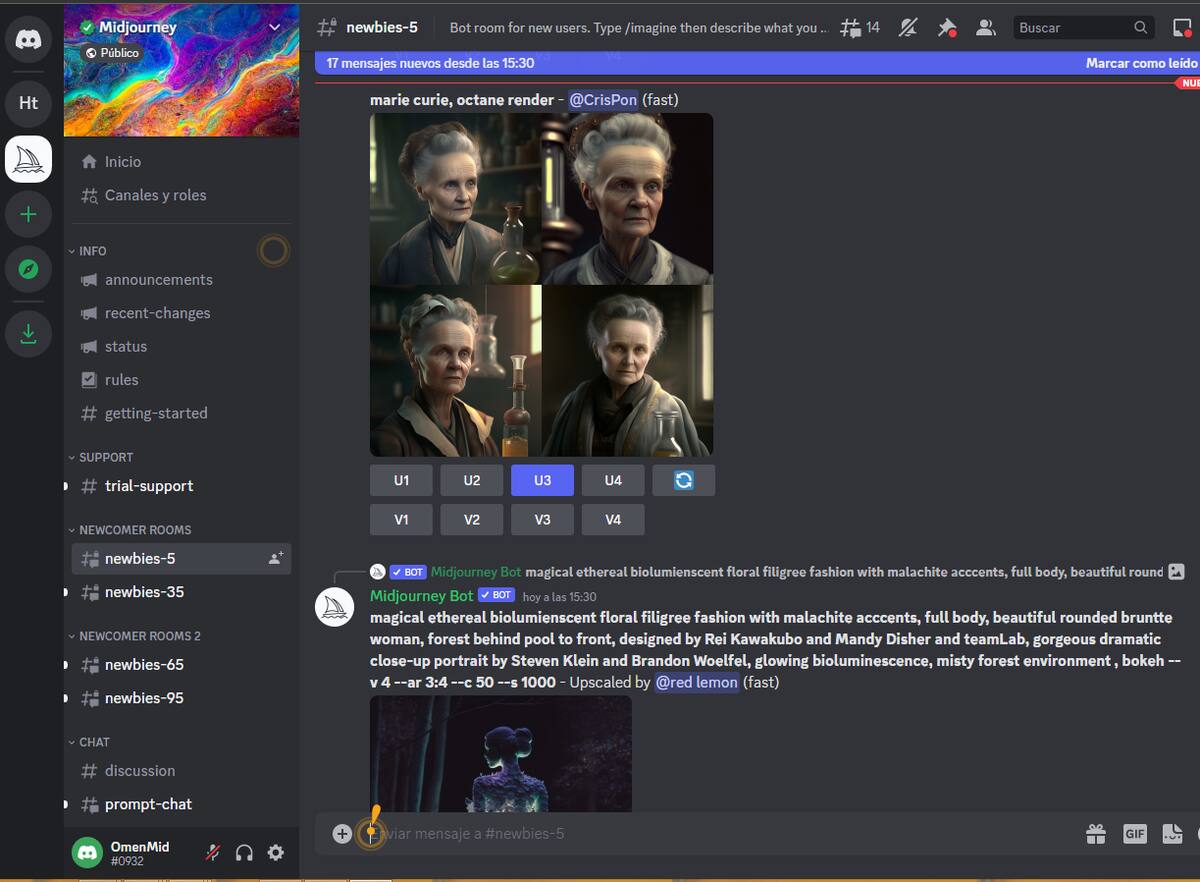
Task: Toggle channel notification mute bell
Action: coord(907,28)
